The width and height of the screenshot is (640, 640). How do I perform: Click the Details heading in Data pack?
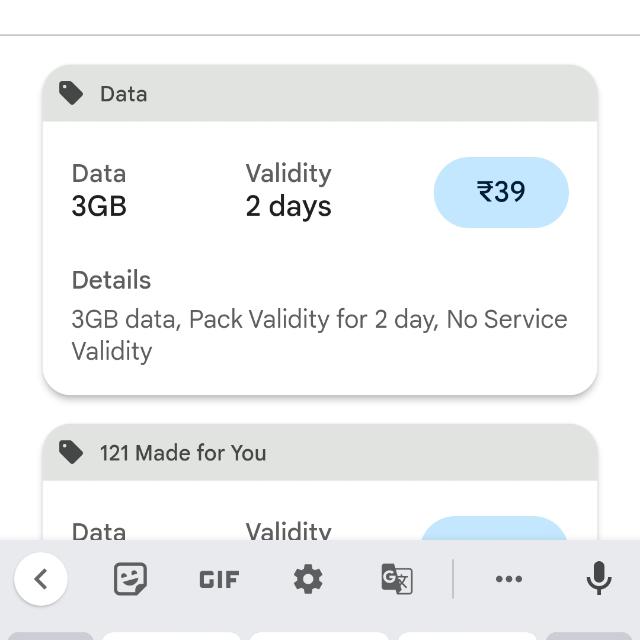tap(111, 280)
